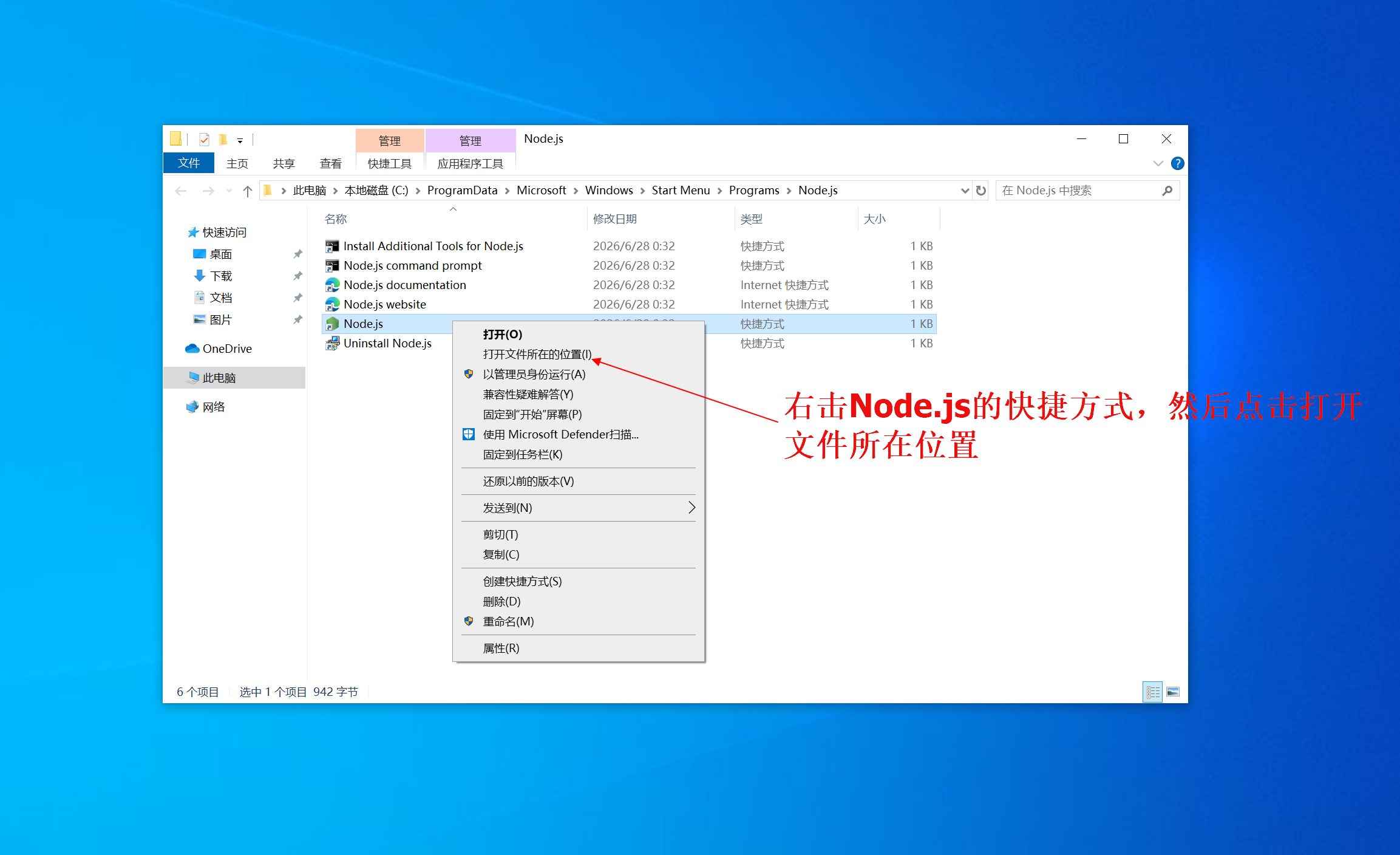Click the Uninstall Node.js installer icon
Viewport: 1400px width, 855px height.
[332, 343]
